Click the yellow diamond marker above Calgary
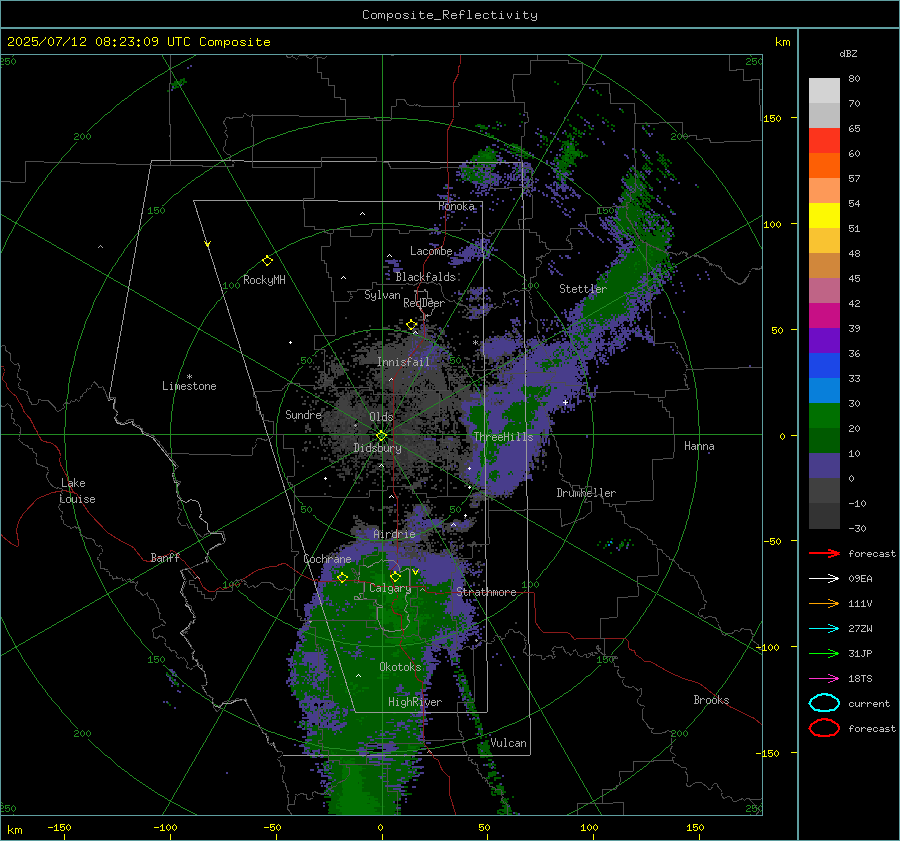The image size is (900, 841). pos(395,576)
